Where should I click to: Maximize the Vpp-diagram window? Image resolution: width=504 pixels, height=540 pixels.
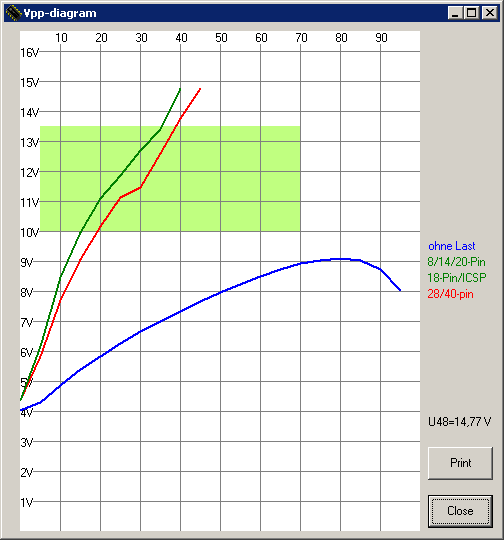click(471, 13)
